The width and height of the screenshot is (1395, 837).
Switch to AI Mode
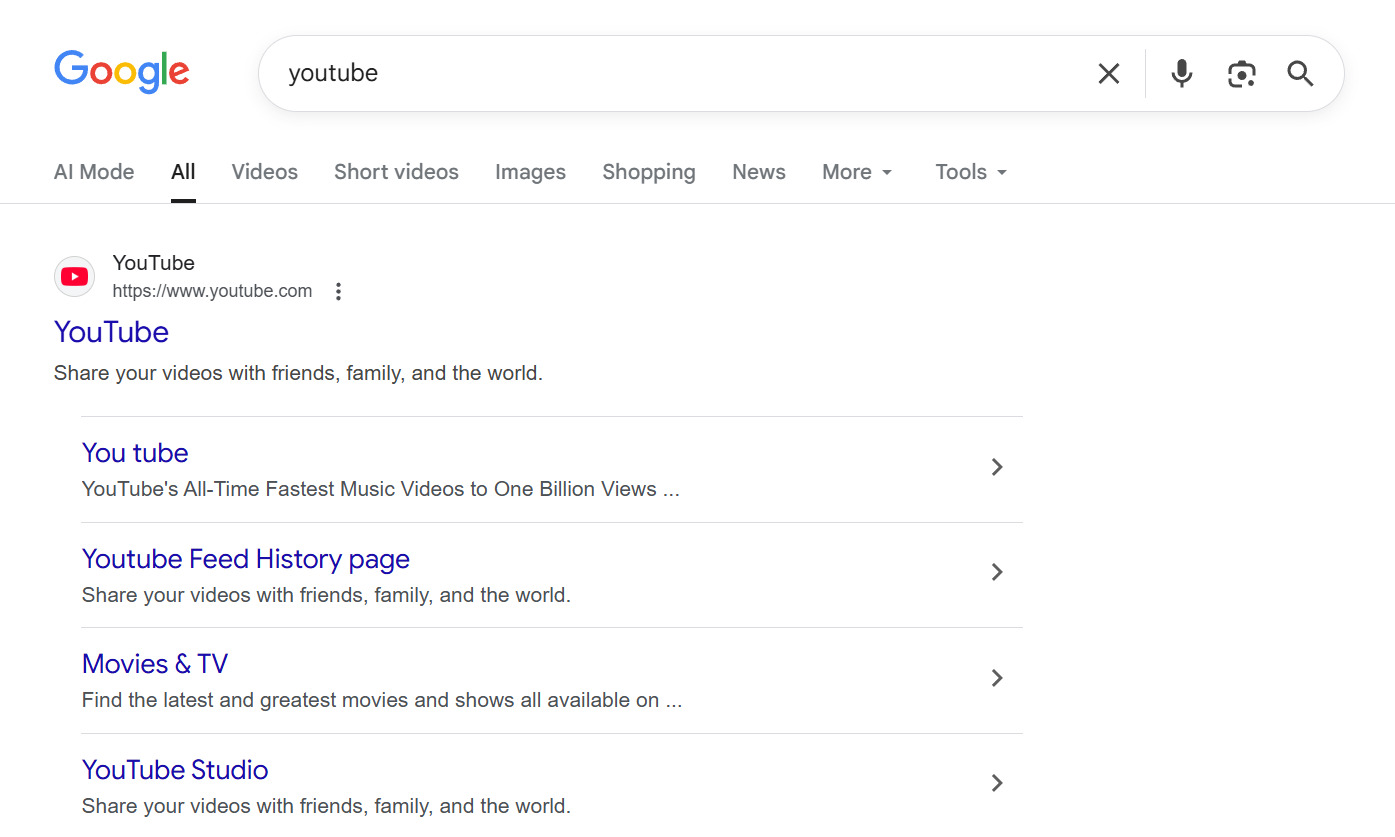pos(93,171)
